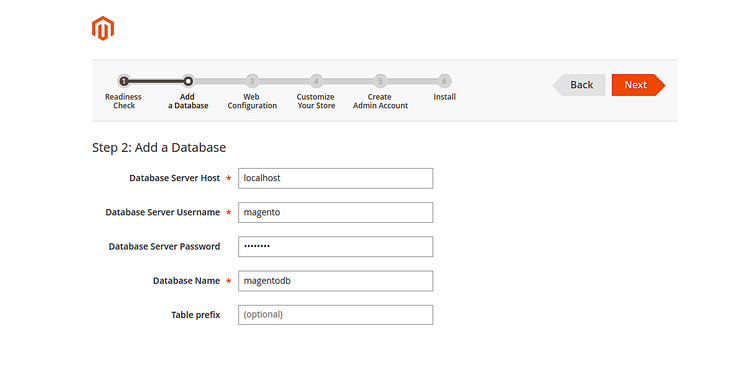This screenshot has height=384, width=750.
Task: Click the Add a Database step label
Action: (x=188, y=101)
